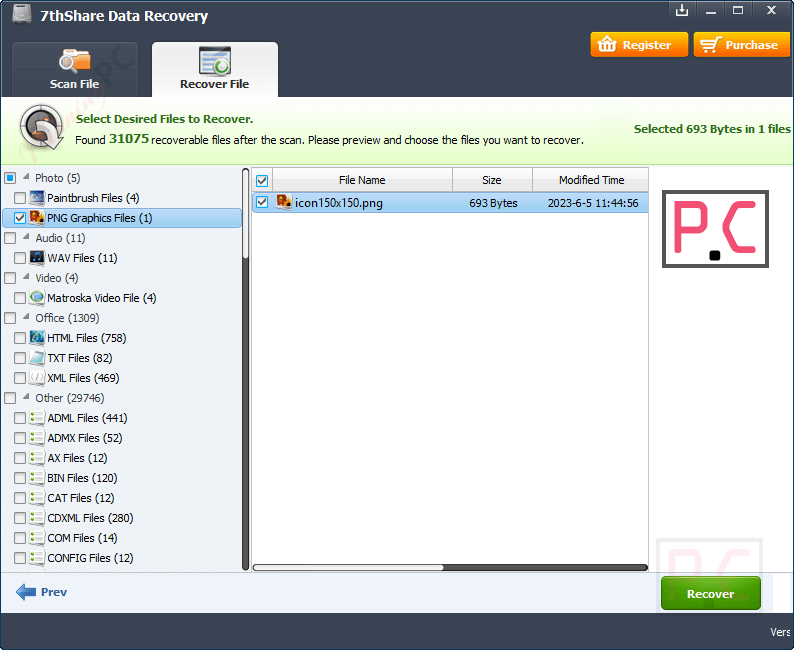Image resolution: width=794 pixels, height=650 pixels.
Task: Click the CDXML Files icon
Action: [37, 517]
